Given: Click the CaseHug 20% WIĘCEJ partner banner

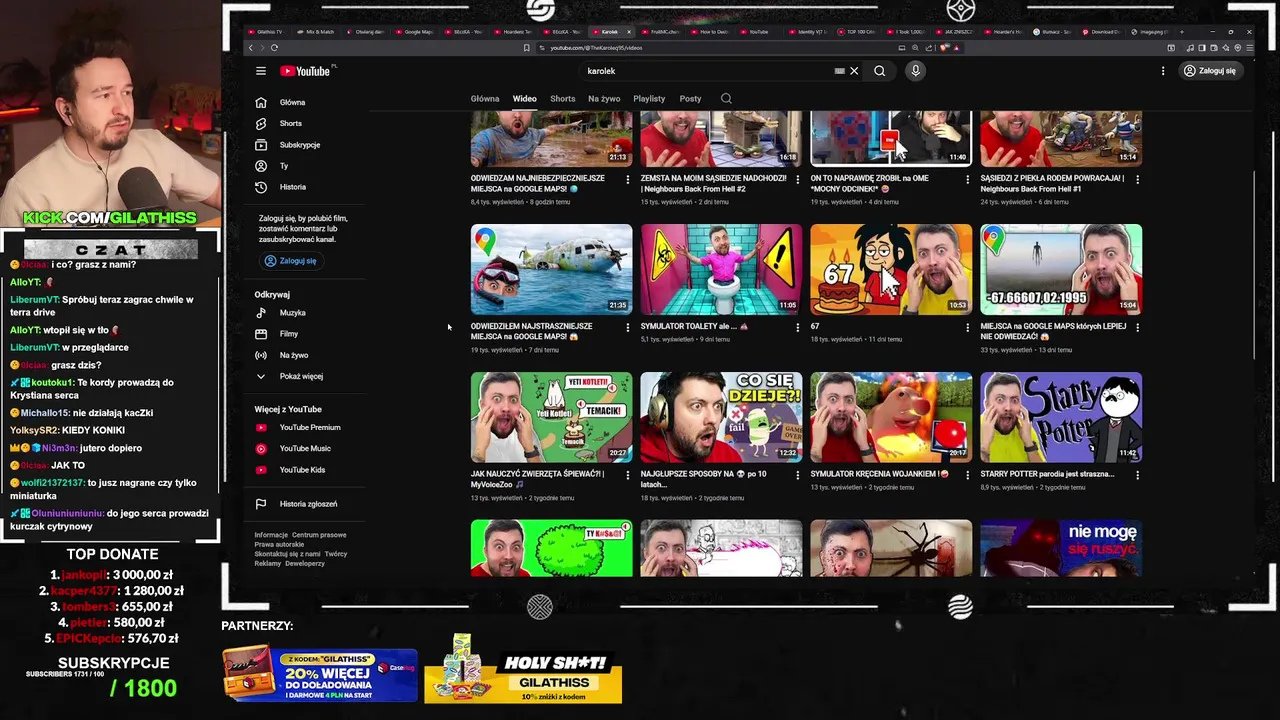Looking at the screenshot, I should [x=320, y=674].
